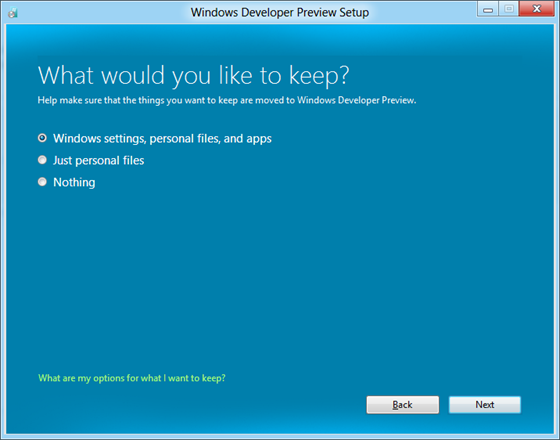Image resolution: width=560 pixels, height=440 pixels.
Task: Select the 'Windows settings, personal files, and apps' radio button
Action: click(42, 138)
